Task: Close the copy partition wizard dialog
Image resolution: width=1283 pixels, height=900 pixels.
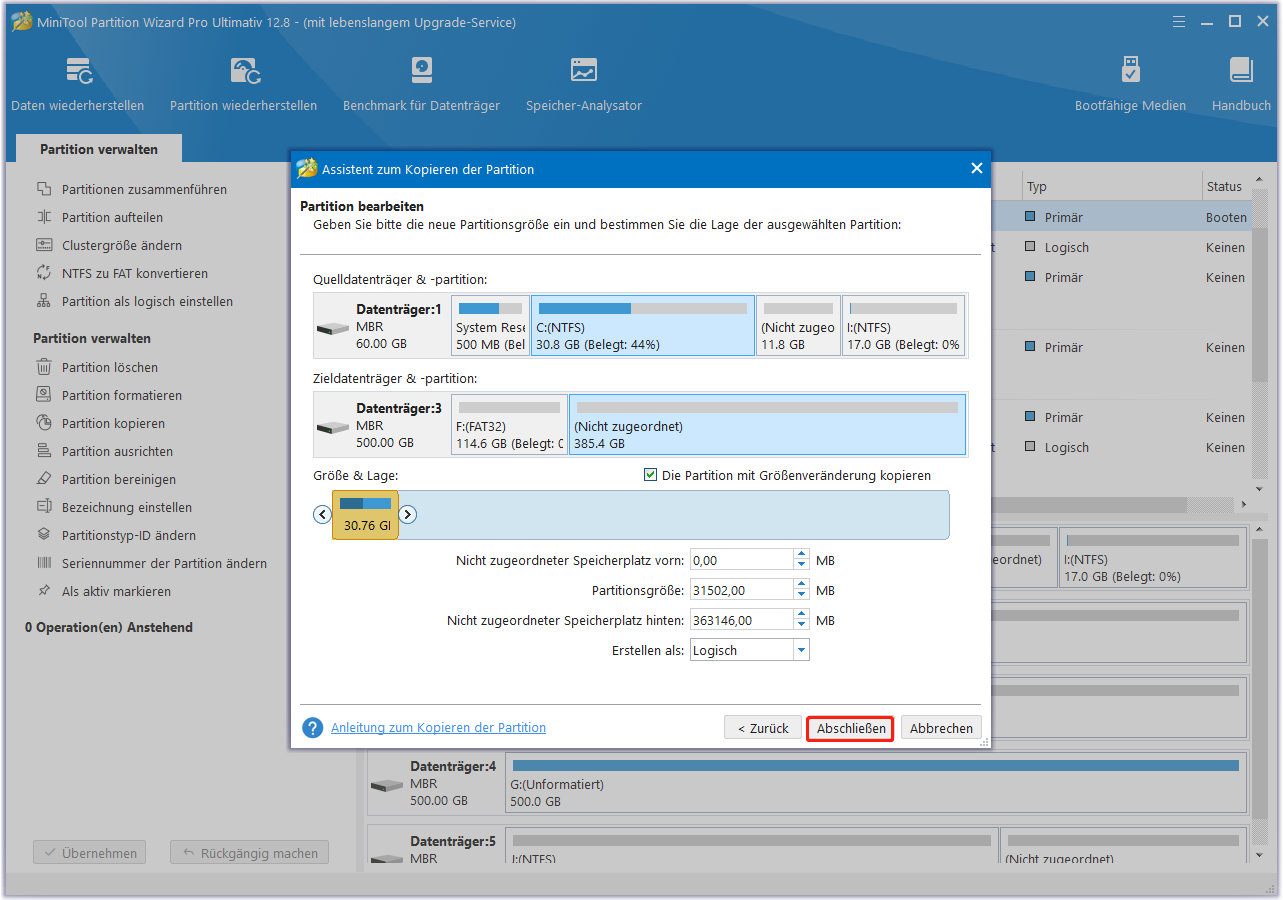Action: [x=977, y=169]
